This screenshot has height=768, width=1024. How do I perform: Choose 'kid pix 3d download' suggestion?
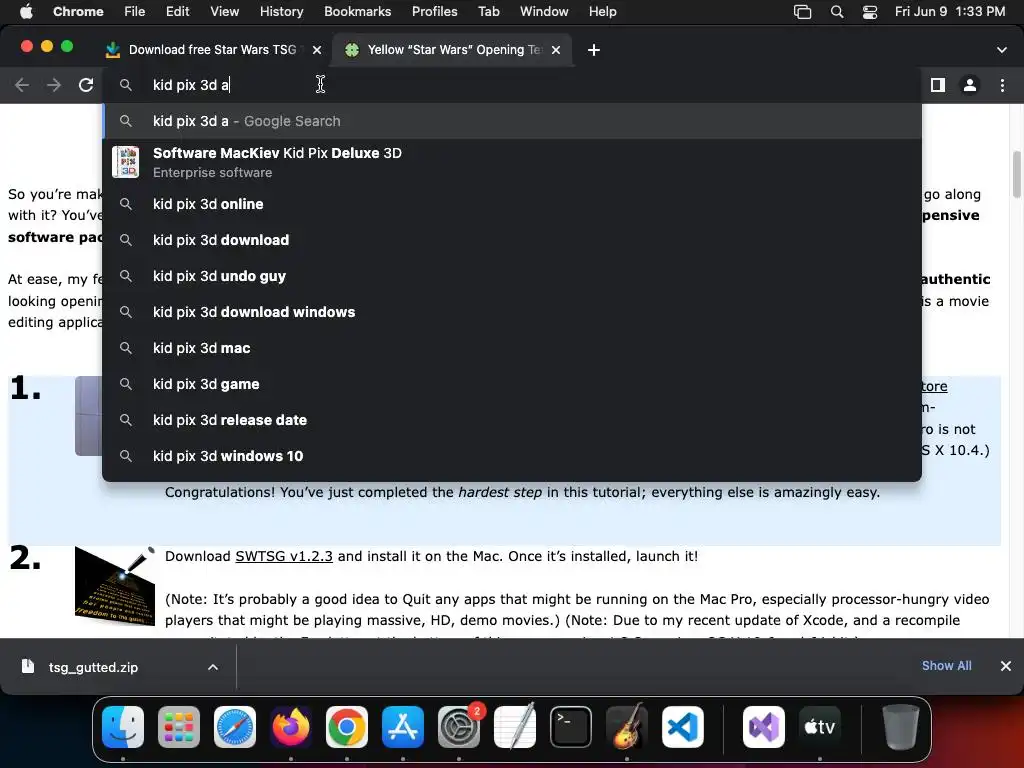click(x=512, y=240)
